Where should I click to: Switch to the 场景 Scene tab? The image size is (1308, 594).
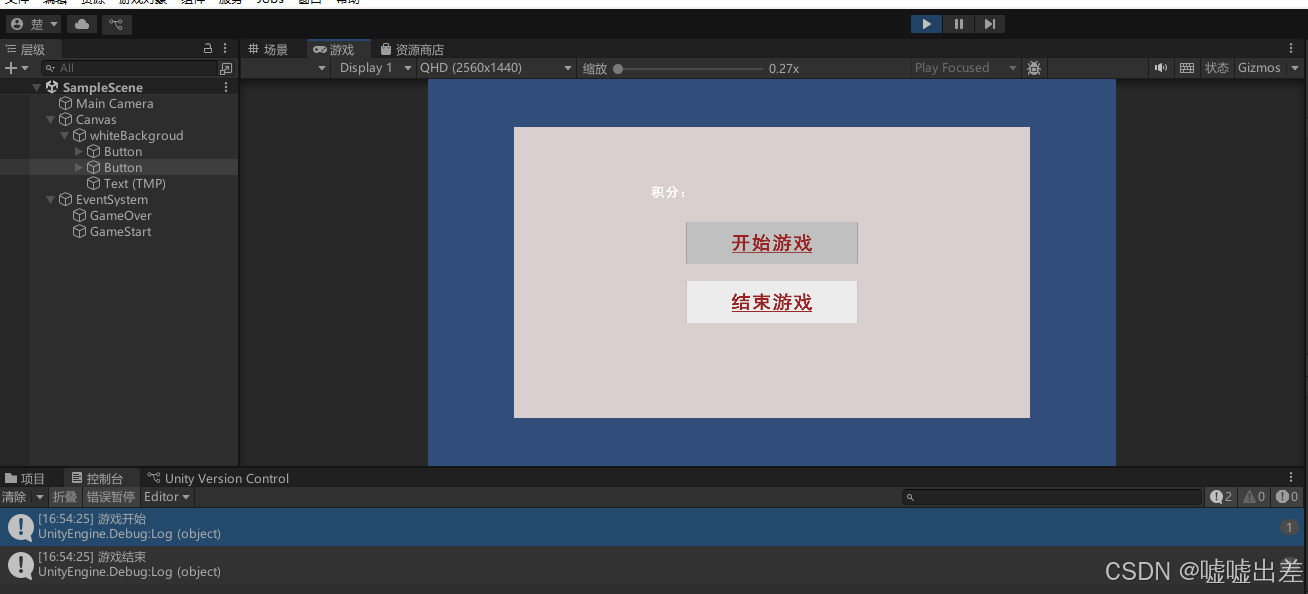click(268, 49)
